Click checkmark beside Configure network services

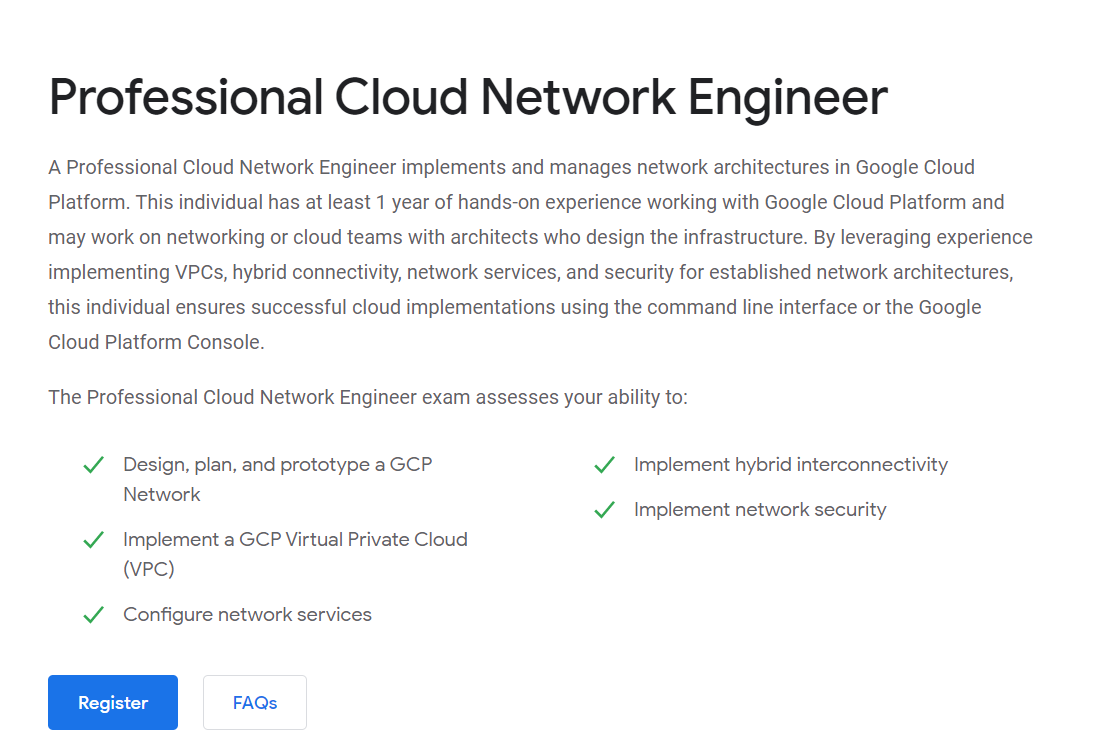click(x=93, y=615)
